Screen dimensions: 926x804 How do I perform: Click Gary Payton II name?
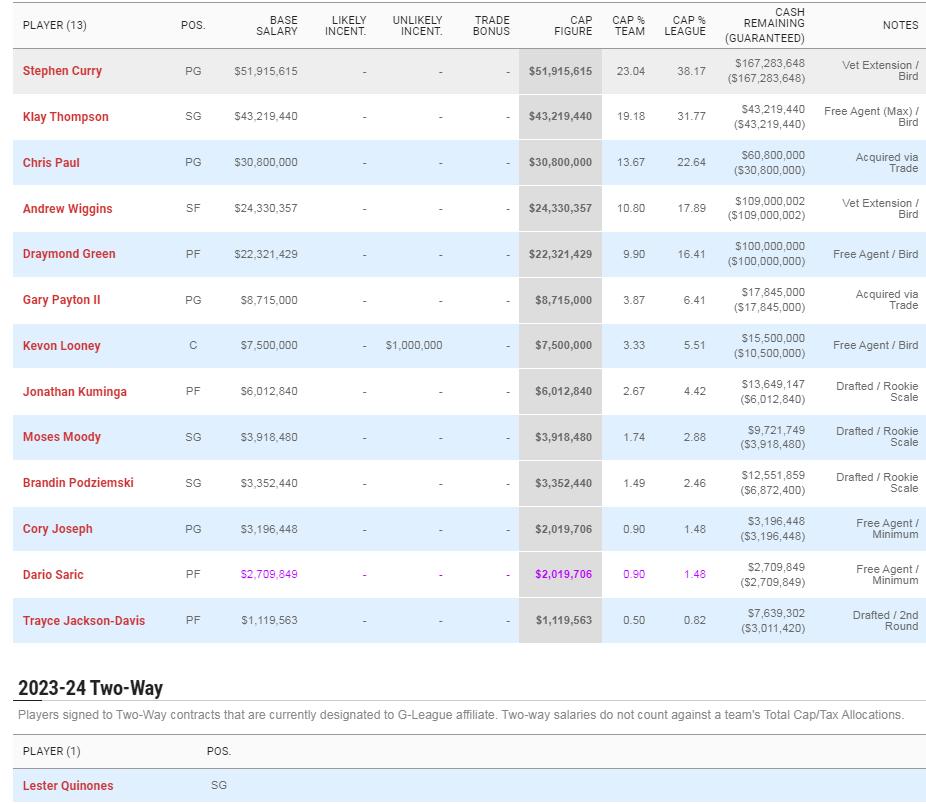click(61, 300)
